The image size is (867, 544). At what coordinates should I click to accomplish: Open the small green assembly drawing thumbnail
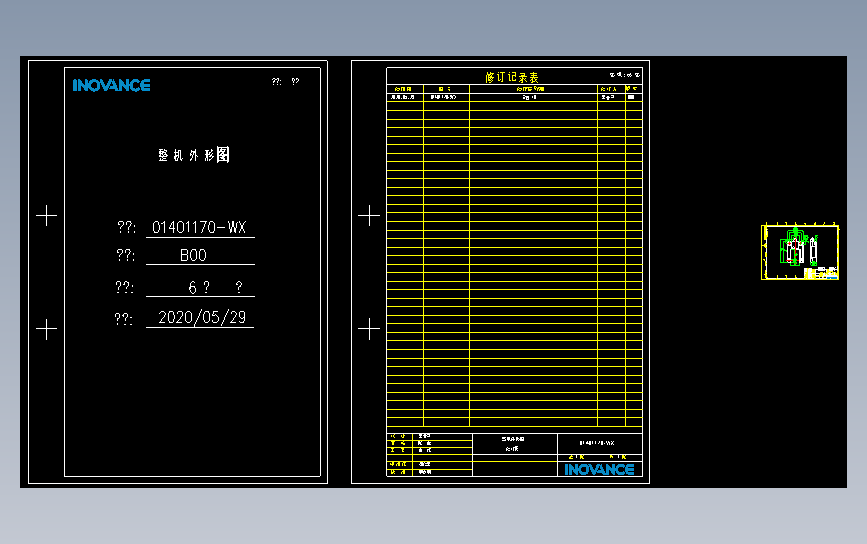pyautogui.click(x=800, y=252)
